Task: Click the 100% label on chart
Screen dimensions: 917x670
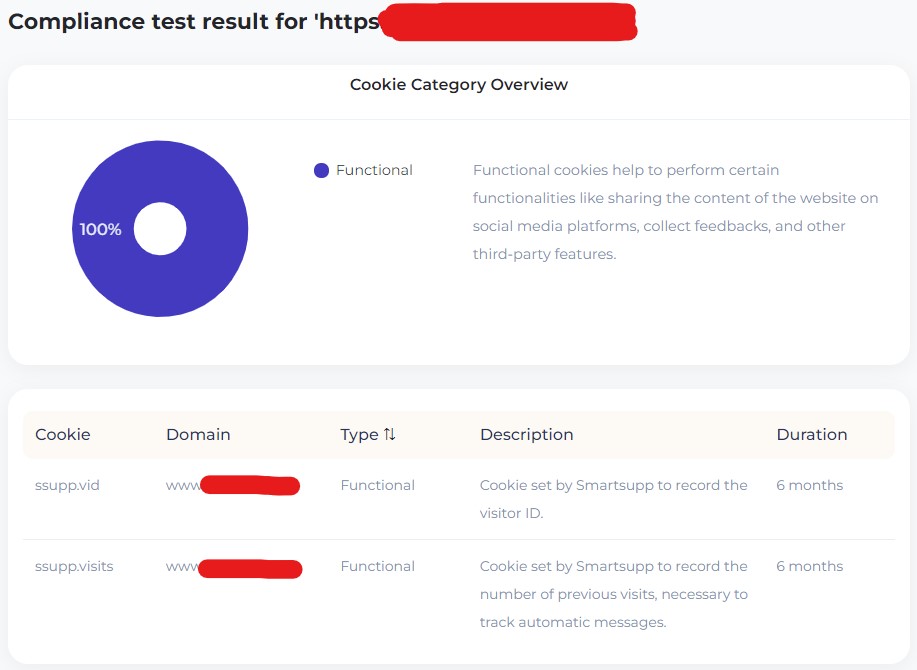Action: pos(100,229)
